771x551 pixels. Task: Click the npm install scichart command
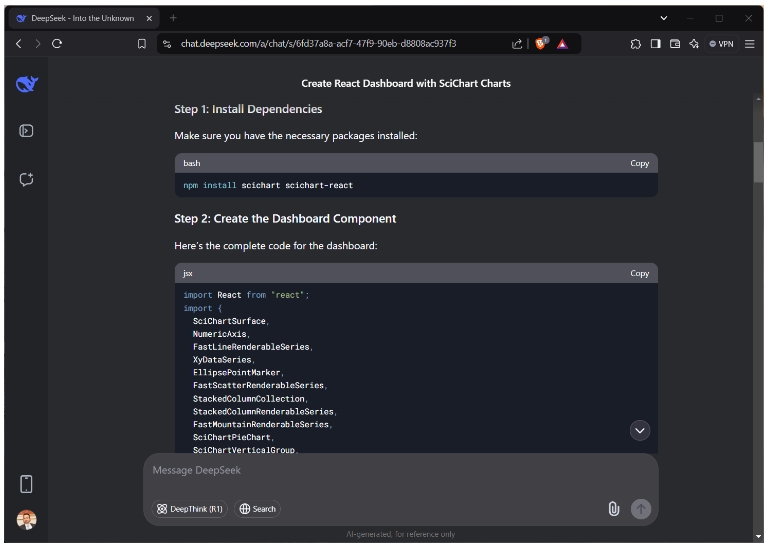coord(268,185)
